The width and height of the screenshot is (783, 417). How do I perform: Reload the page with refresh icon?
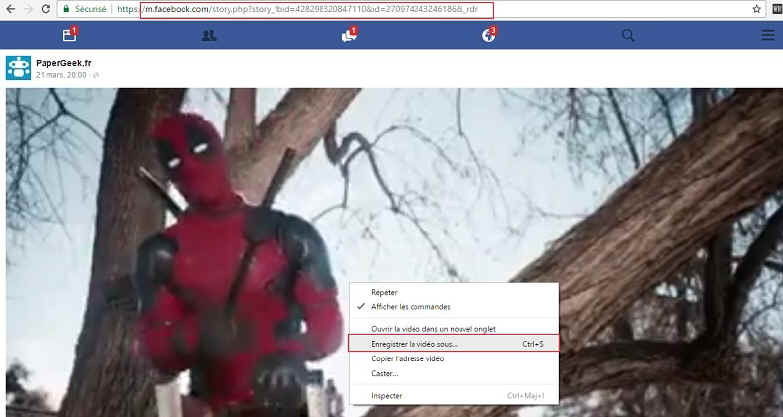click(45, 9)
